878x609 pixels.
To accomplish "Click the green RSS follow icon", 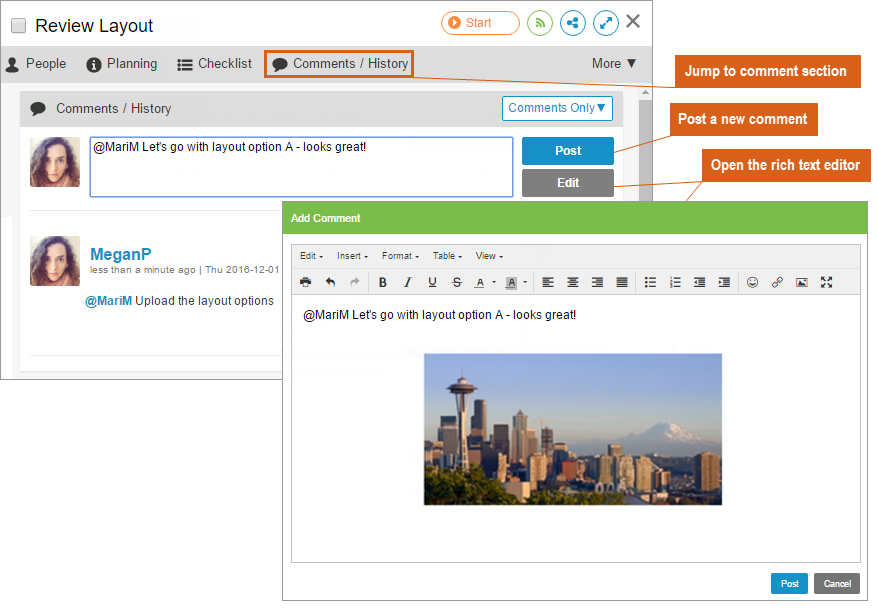I will point(540,23).
